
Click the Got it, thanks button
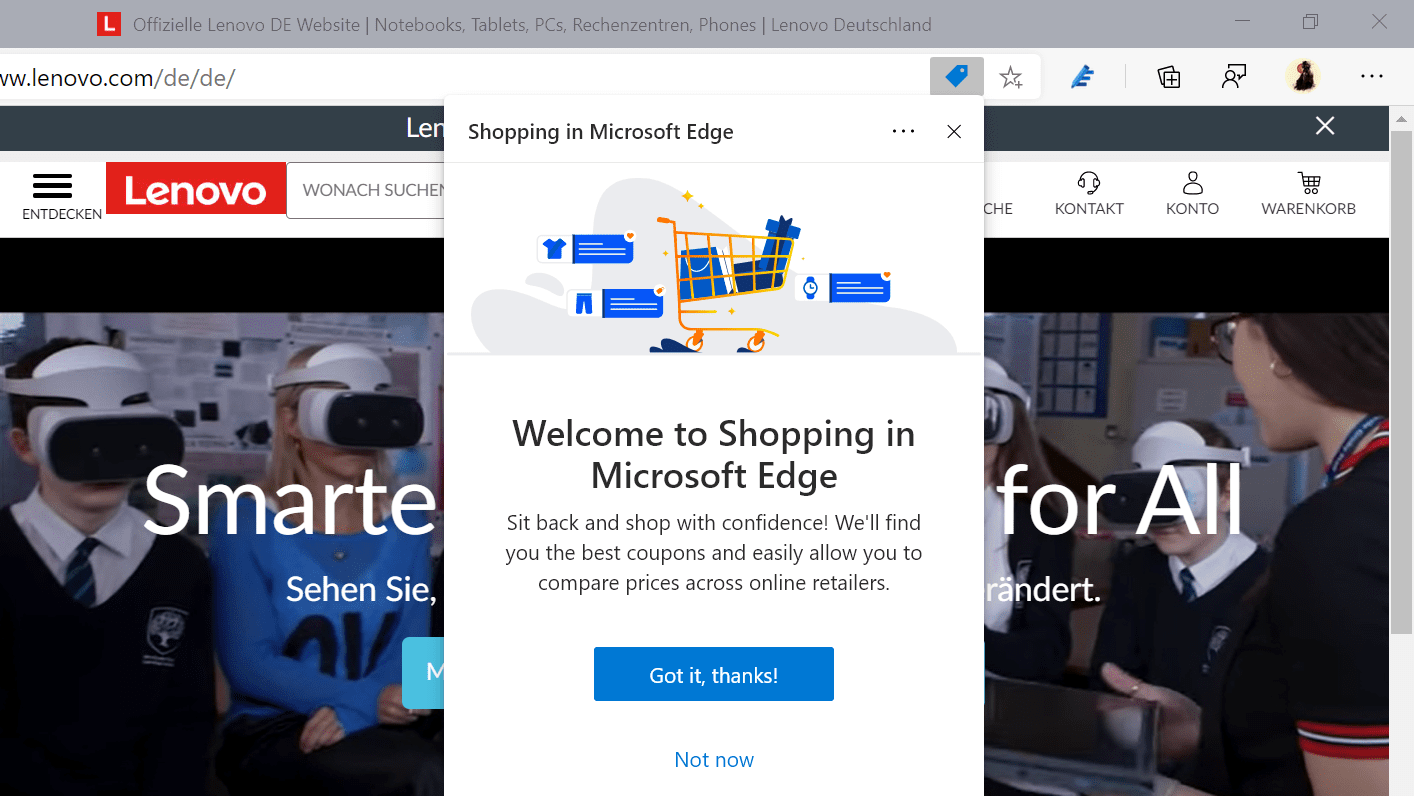(713, 674)
